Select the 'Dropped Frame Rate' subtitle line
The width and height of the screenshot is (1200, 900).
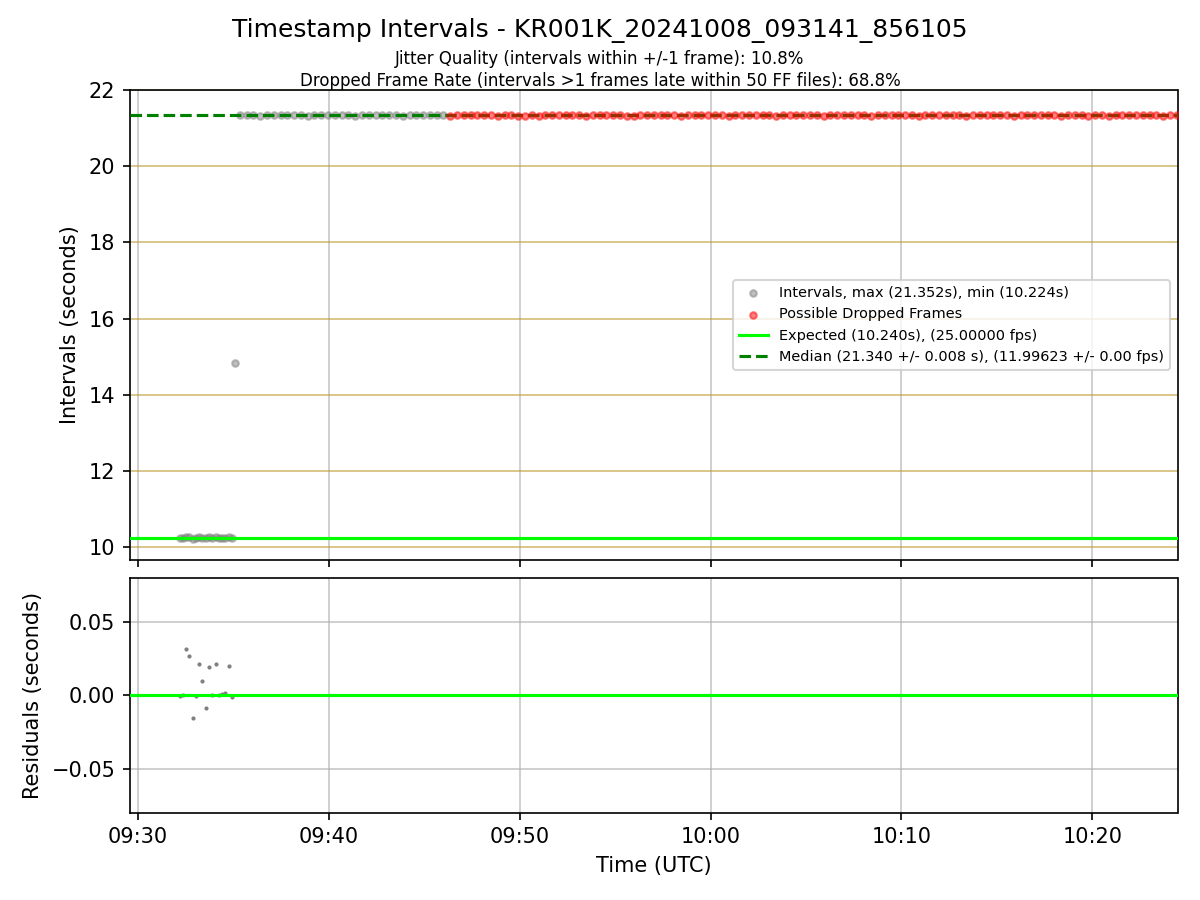(x=599, y=80)
